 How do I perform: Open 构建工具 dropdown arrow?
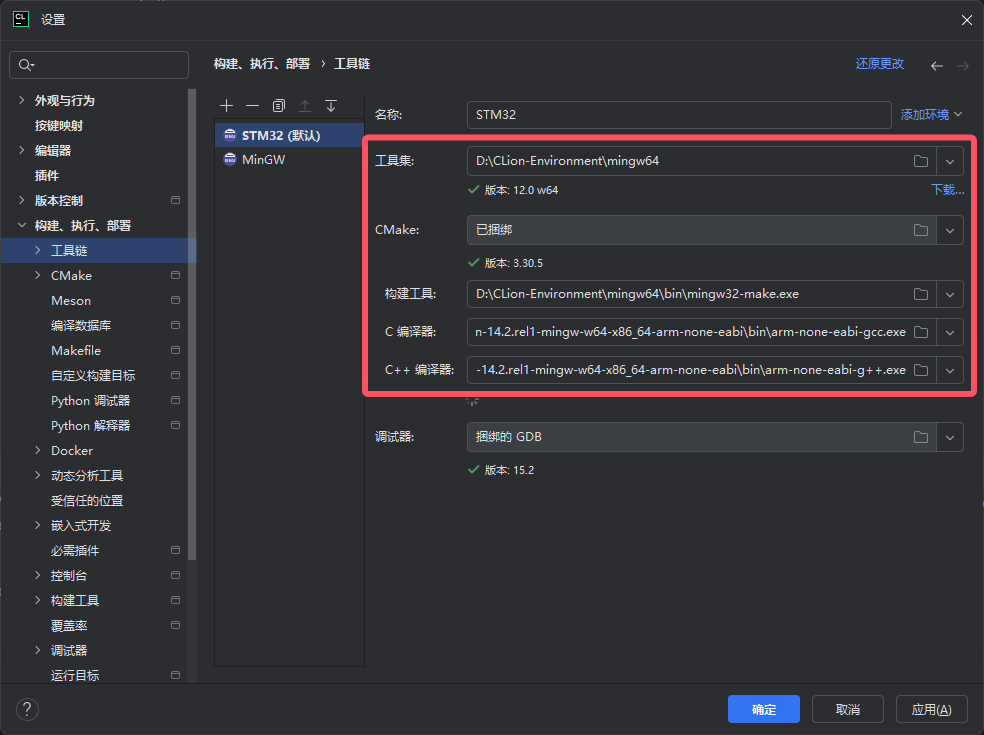click(x=950, y=294)
